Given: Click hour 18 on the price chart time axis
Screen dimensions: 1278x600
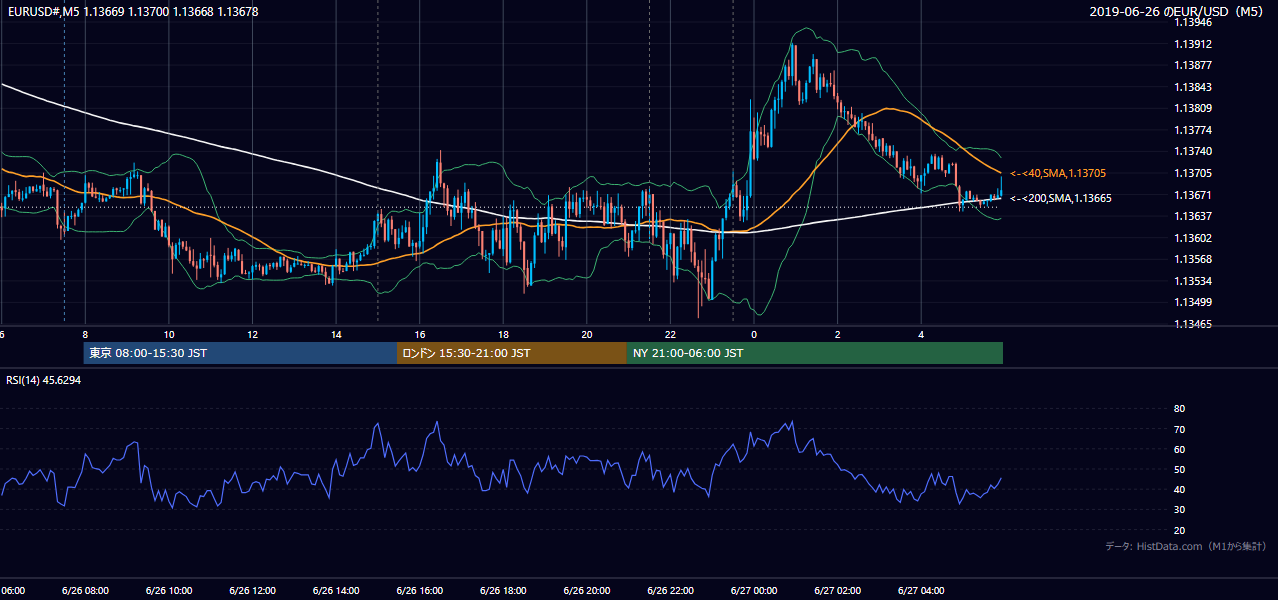Looking at the screenshot, I should tap(504, 334).
